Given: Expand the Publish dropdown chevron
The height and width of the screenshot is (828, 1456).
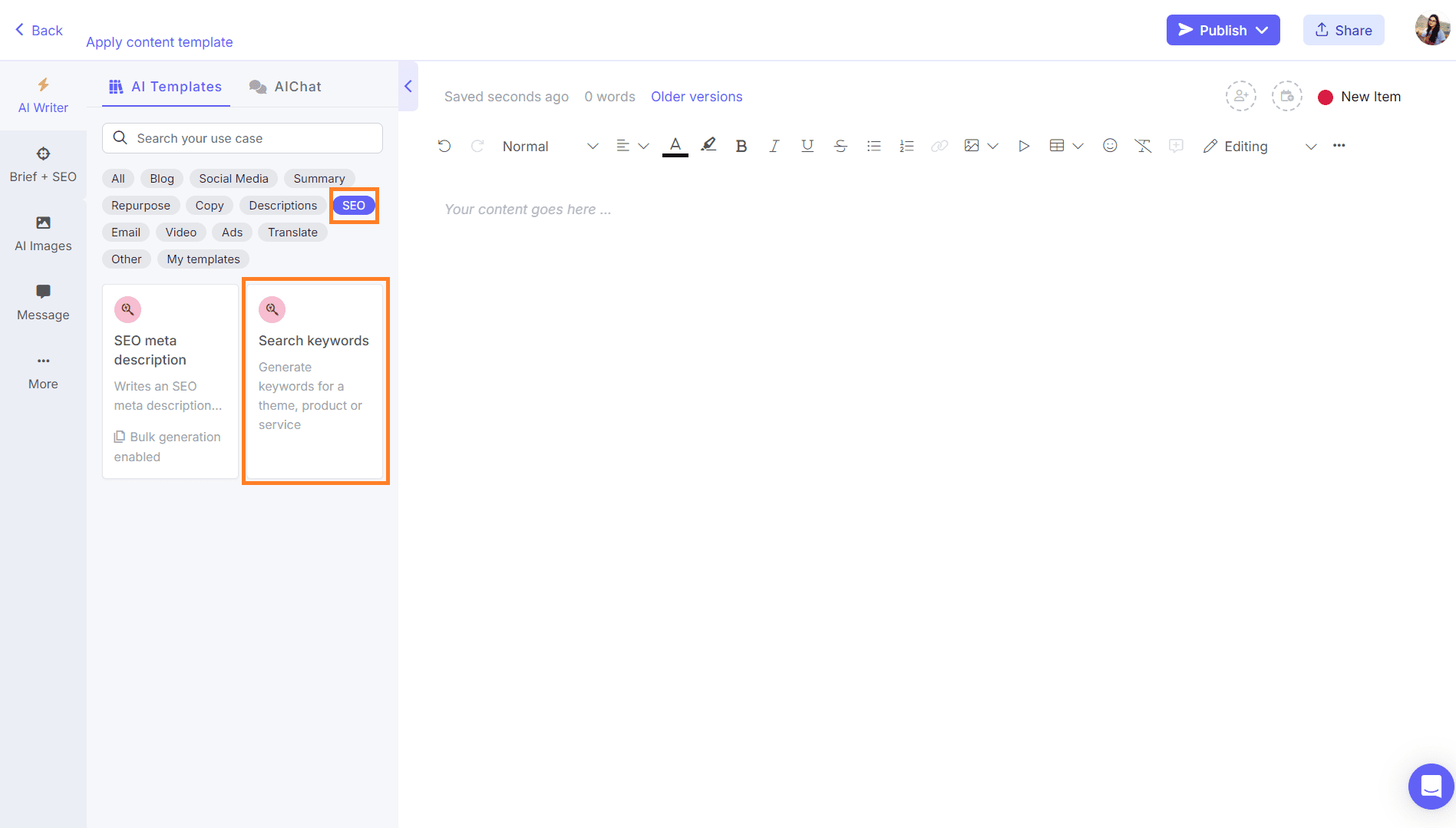Looking at the screenshot, I should [x=1262, y=30].
